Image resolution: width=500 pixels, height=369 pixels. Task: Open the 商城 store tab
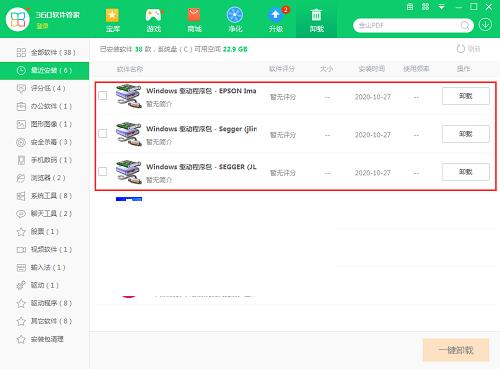[194, 20]
